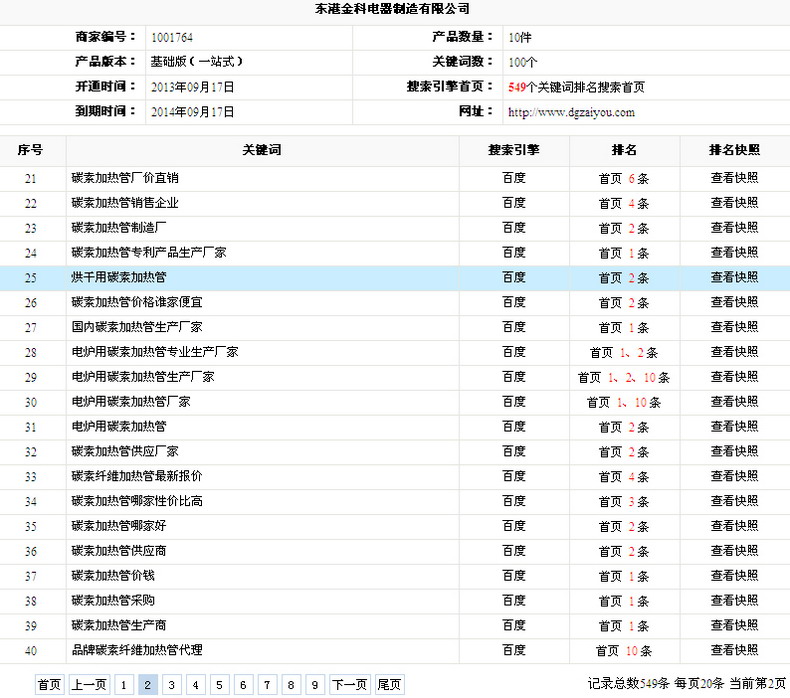View 查看快照 for row 27
The image size is (790, 698).
(x=734, y=327)
